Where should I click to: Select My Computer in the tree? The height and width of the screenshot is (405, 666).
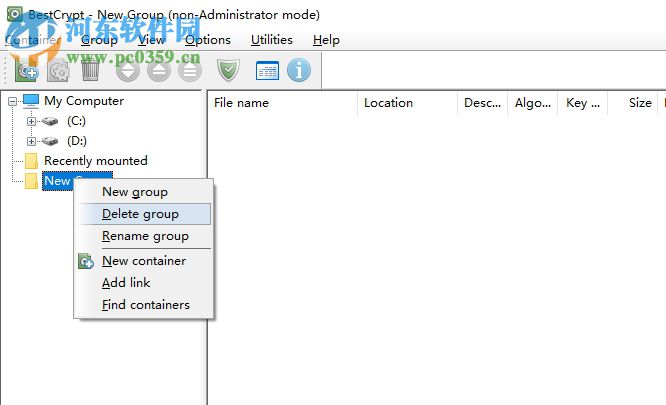click(x=84, y=101)
